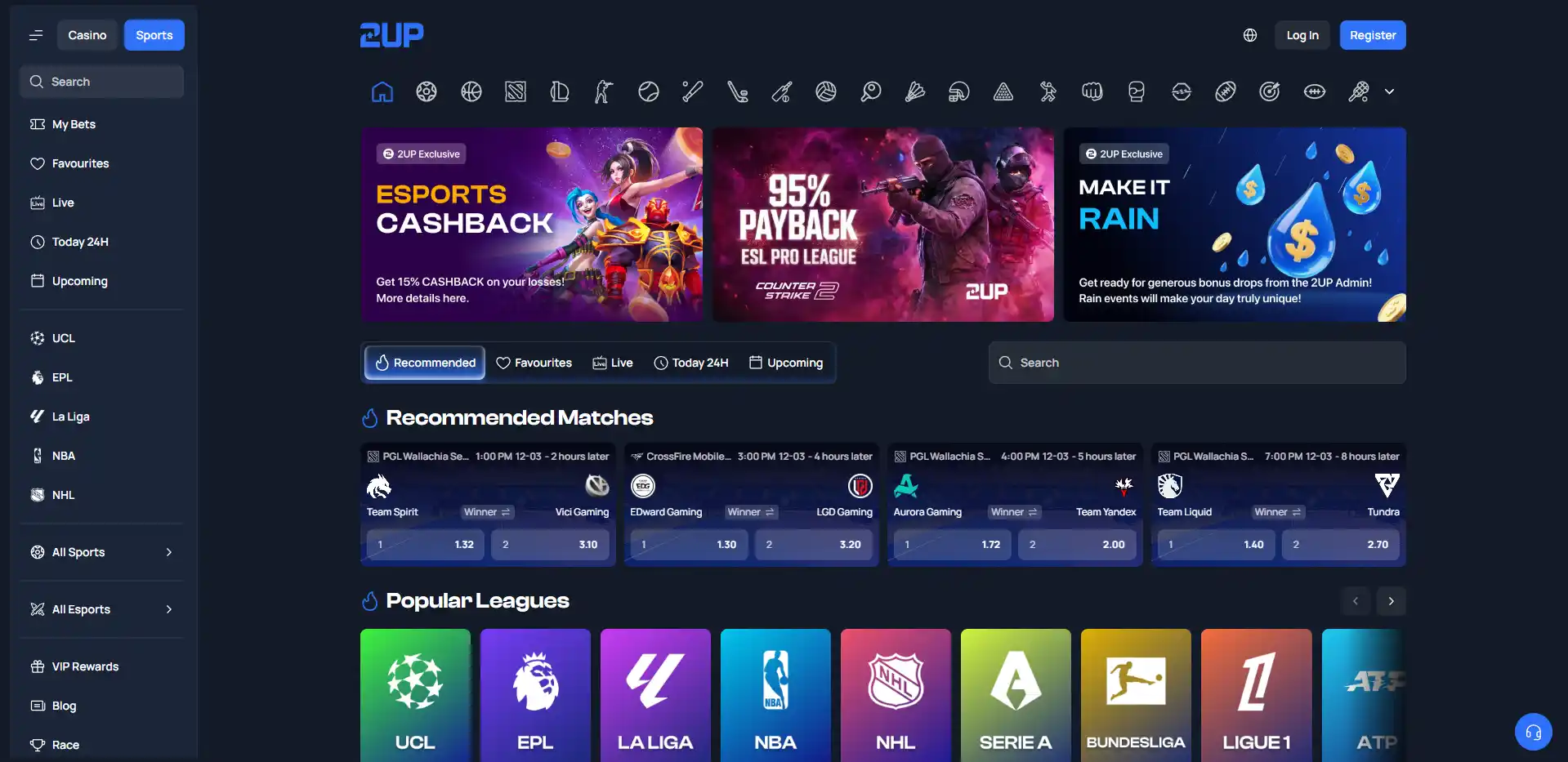Switch to Sports mode
The width and height of the screenshot is (1568, 762).
coord(154,35)
